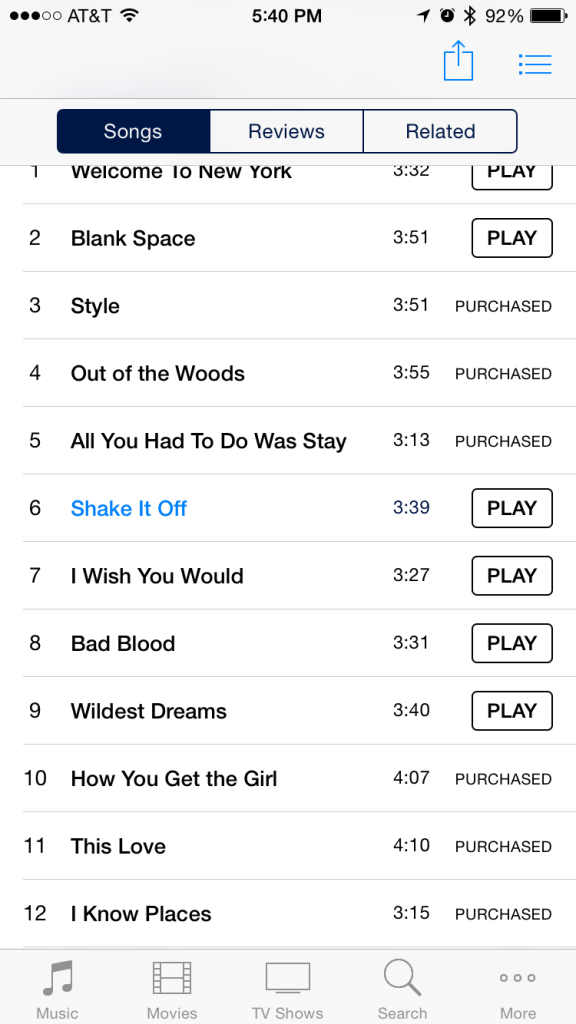Select the Songs segment
The image size is (576, 1024).
pos(133,131)
